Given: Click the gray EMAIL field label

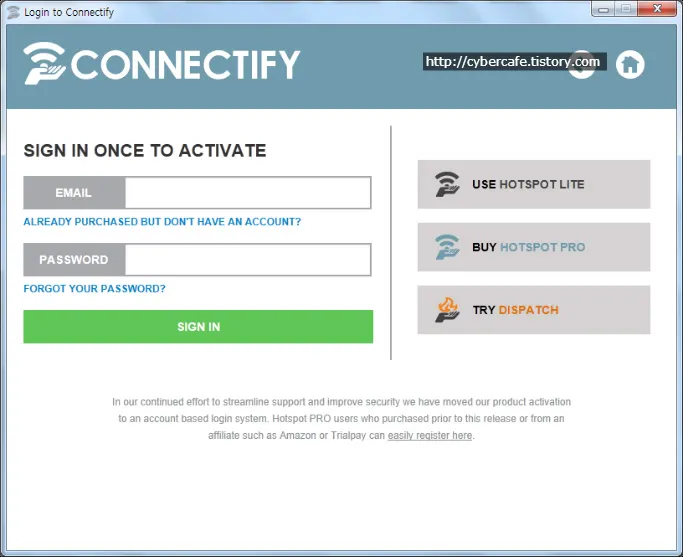Looking at the screenshot, I should pos(74,193).
